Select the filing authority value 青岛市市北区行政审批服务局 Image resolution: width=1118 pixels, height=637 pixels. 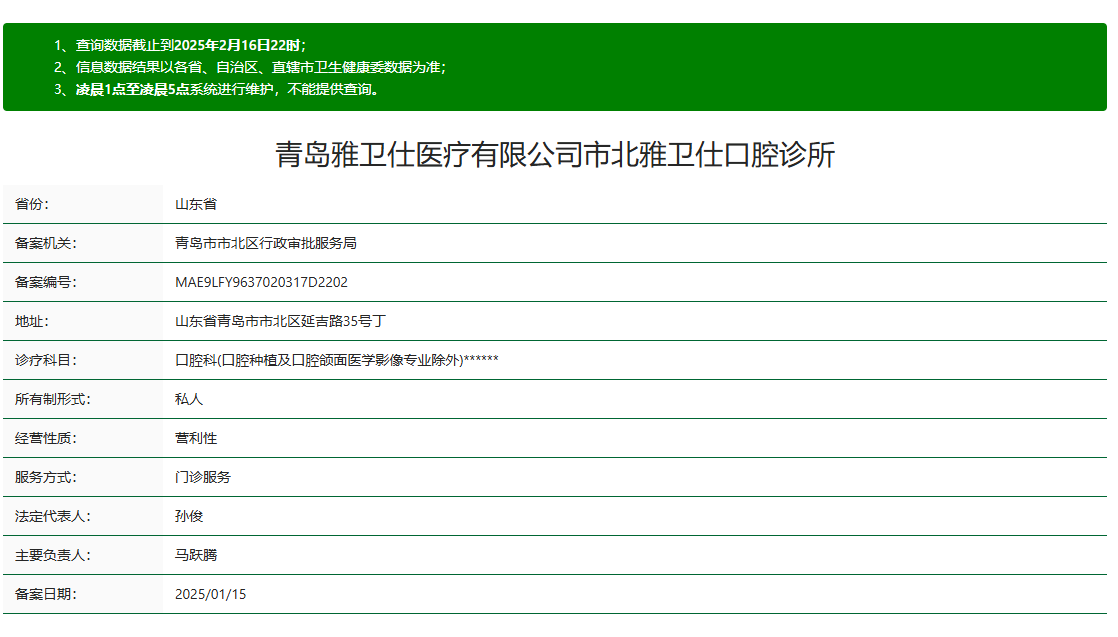tap(266, 243)
